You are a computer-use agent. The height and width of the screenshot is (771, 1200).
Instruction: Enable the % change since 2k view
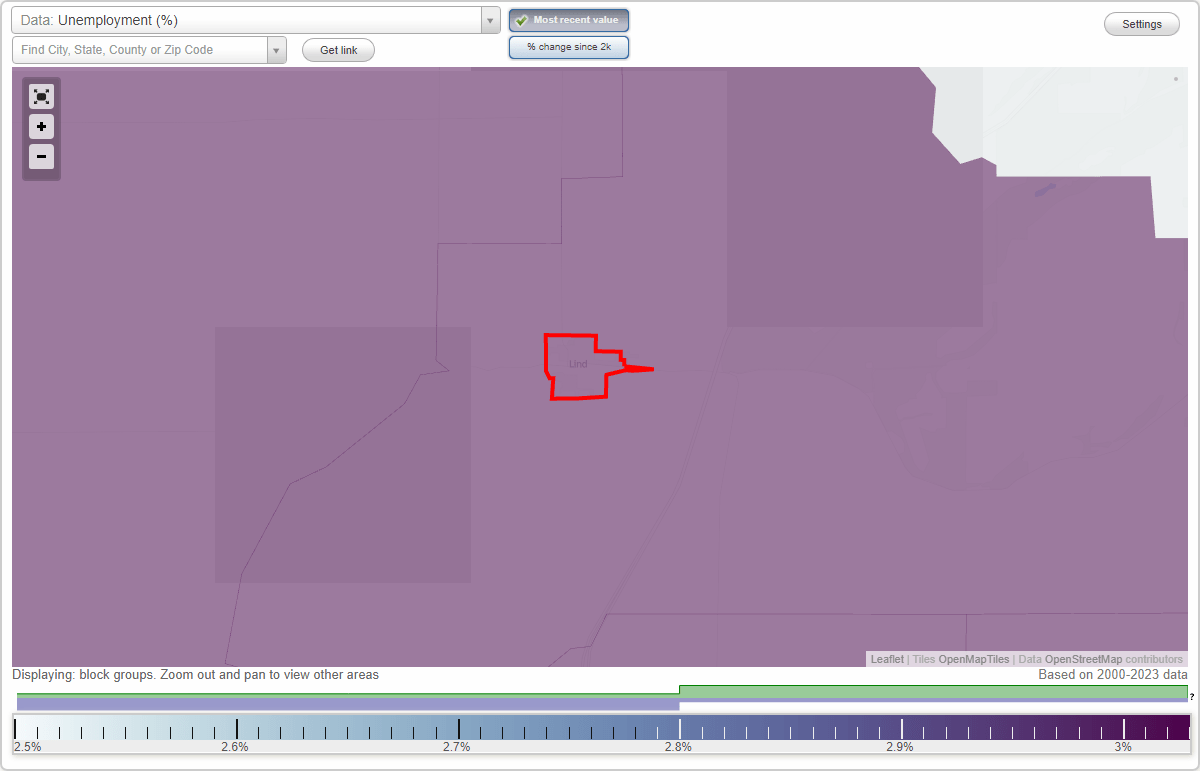pyautogui.click(x=568, y=46)
